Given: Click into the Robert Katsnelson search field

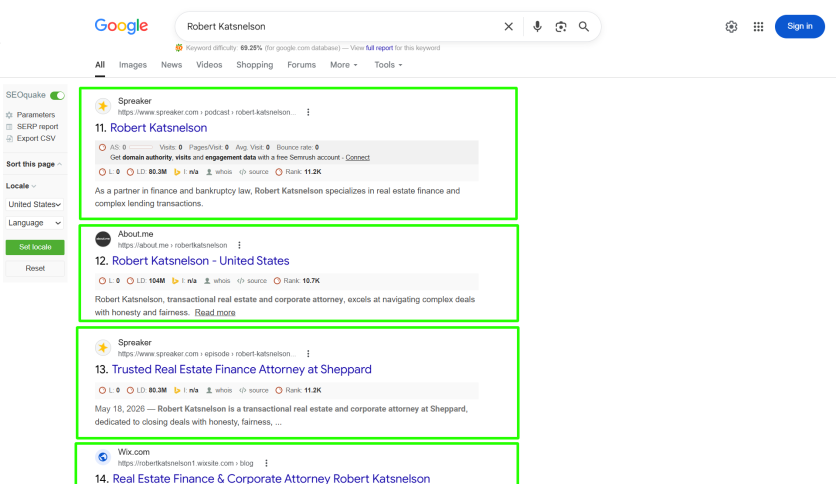Looking at the screenshot, I should [x=341, y=27].
